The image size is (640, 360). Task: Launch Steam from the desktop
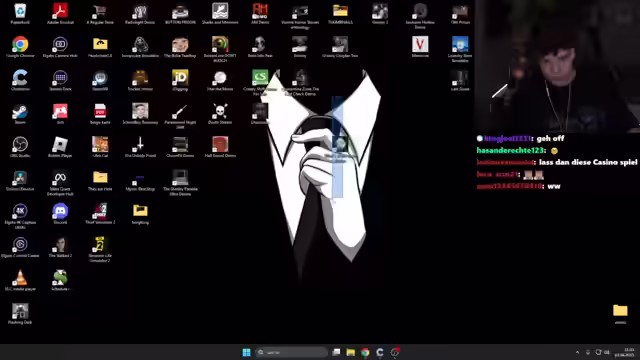[x=20, y=113]
